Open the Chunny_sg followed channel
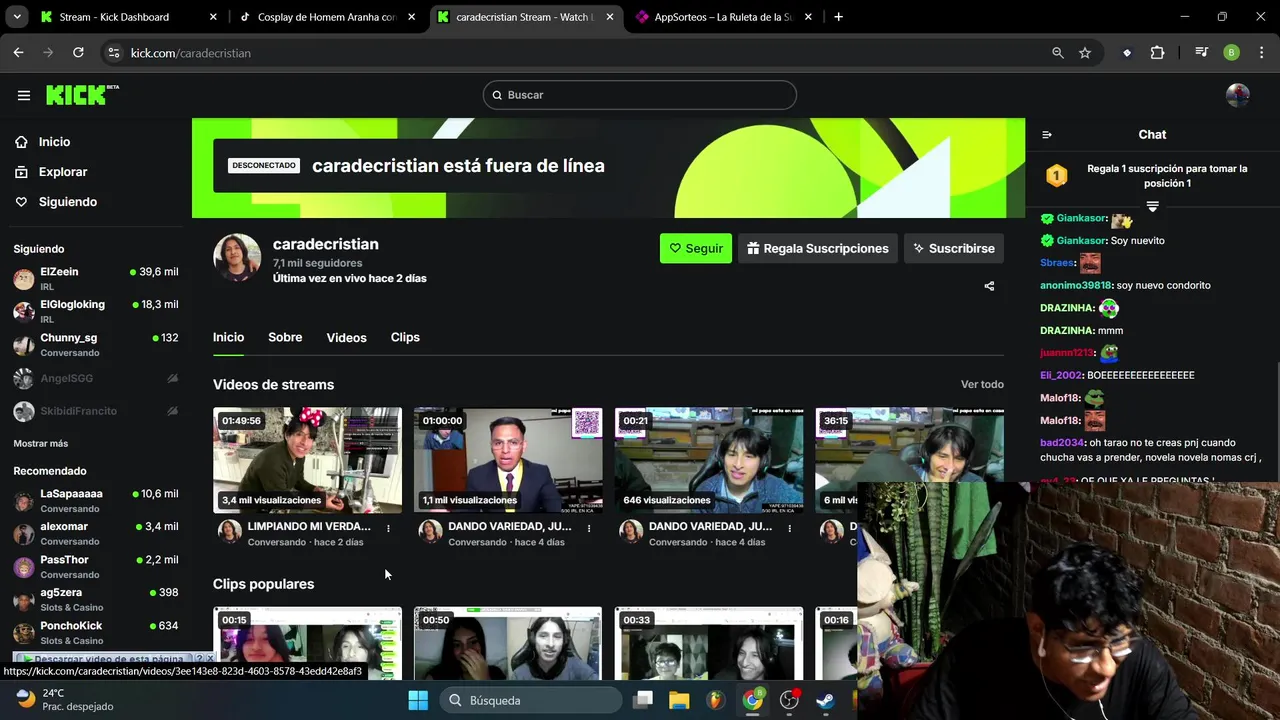 click(96, 345)
